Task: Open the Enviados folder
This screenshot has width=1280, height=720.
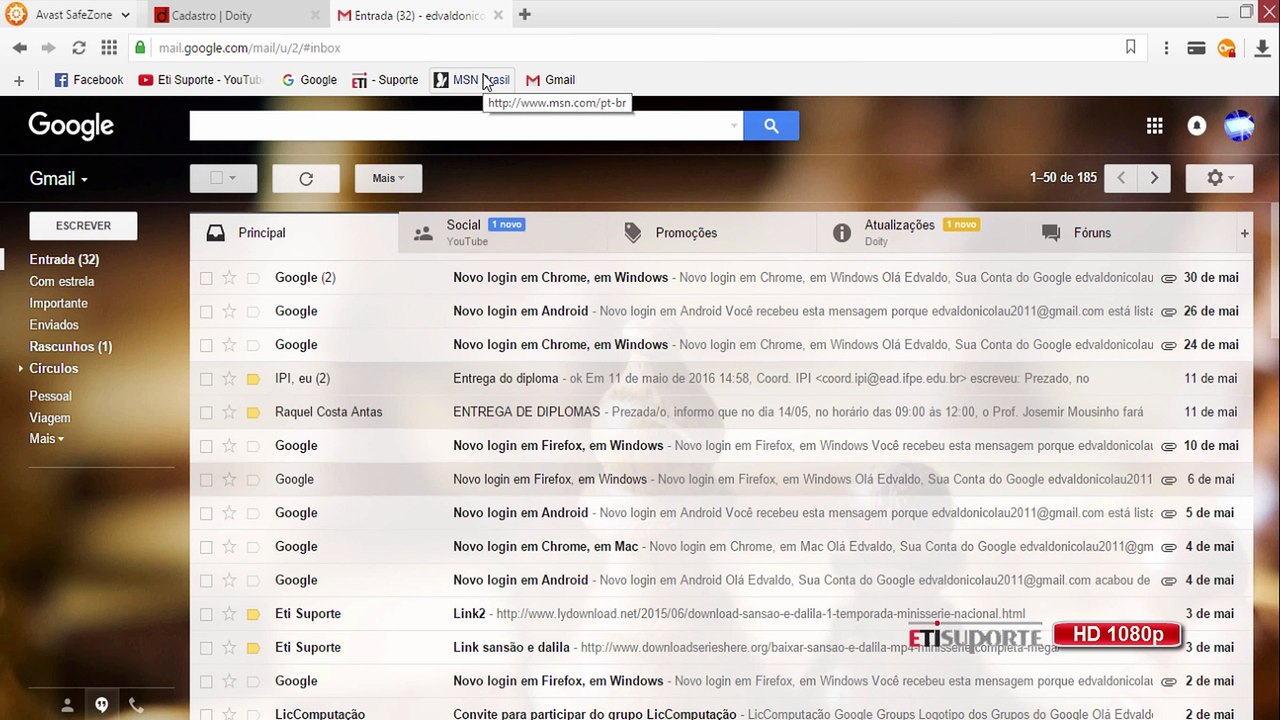Action: click(54, 325)
